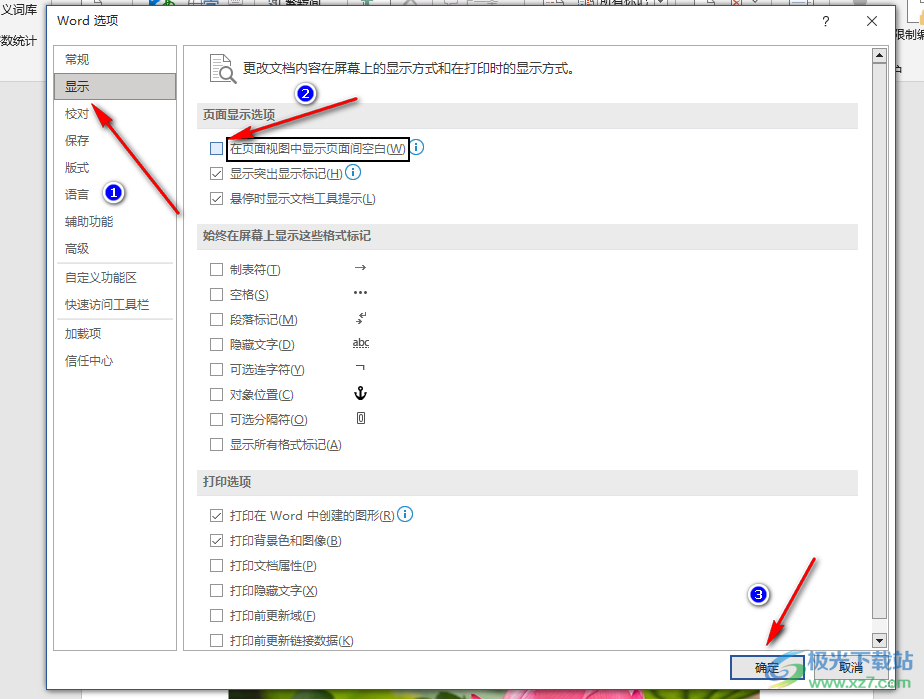
Task: Open the 辅助功能 options category
Action: (x=115, y=222)
